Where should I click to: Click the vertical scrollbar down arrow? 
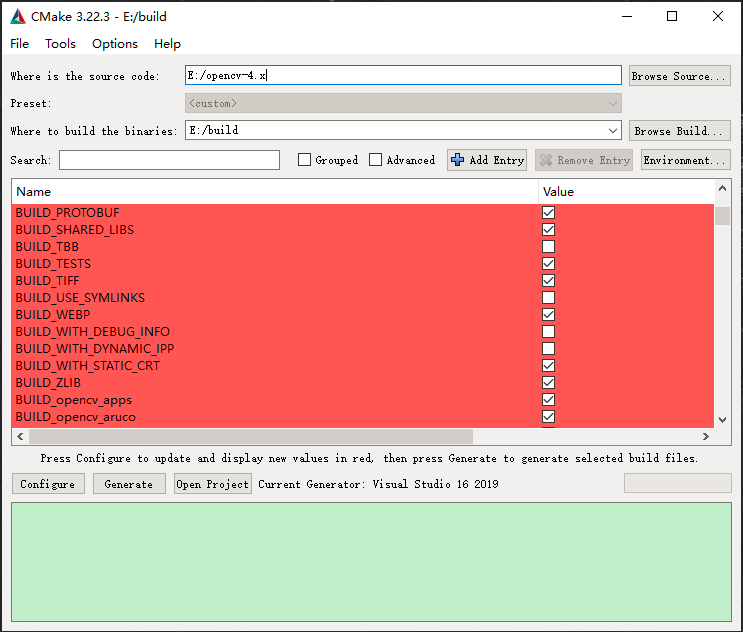coord(722,420)
